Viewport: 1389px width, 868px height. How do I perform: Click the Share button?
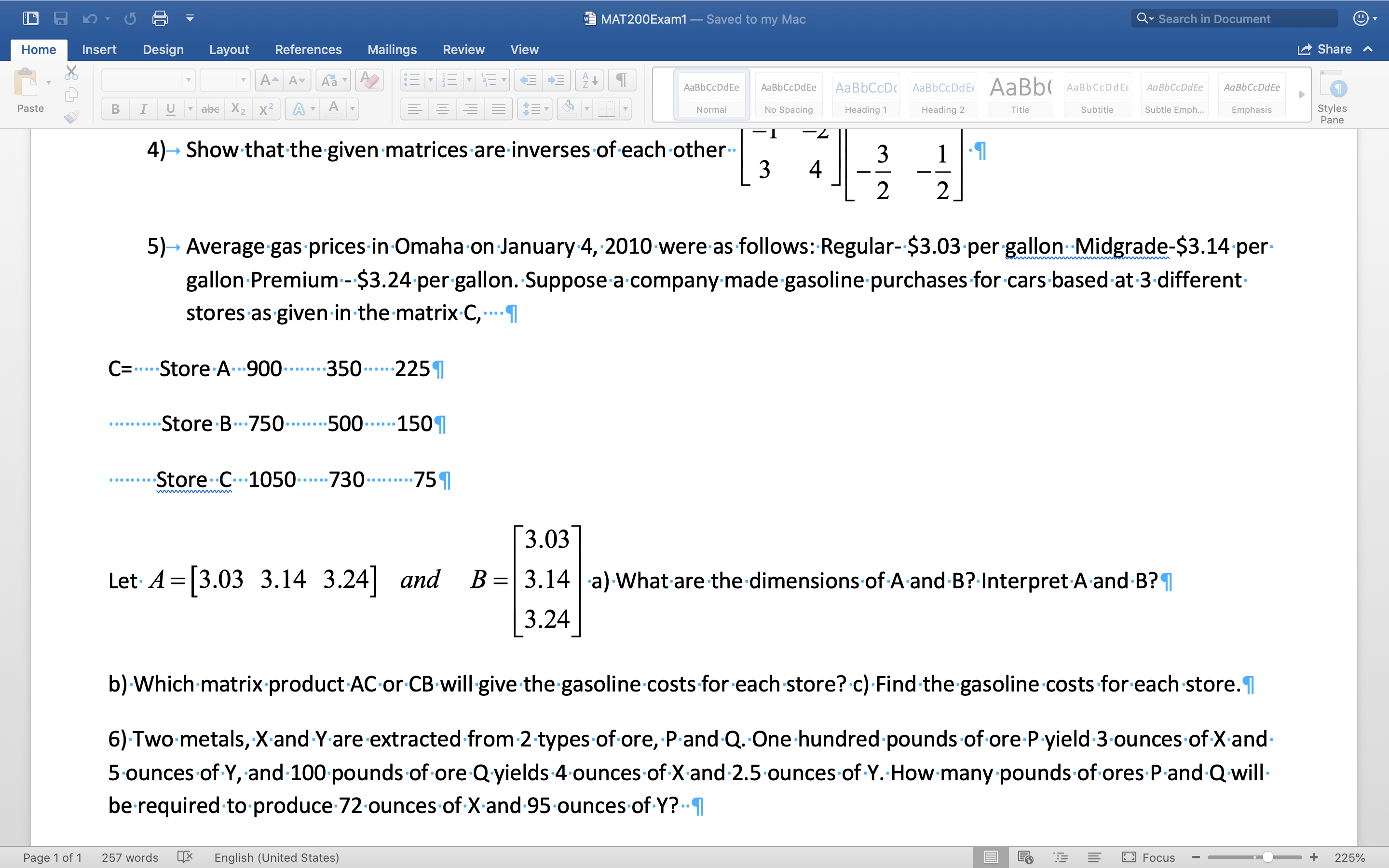point(1333,49)
